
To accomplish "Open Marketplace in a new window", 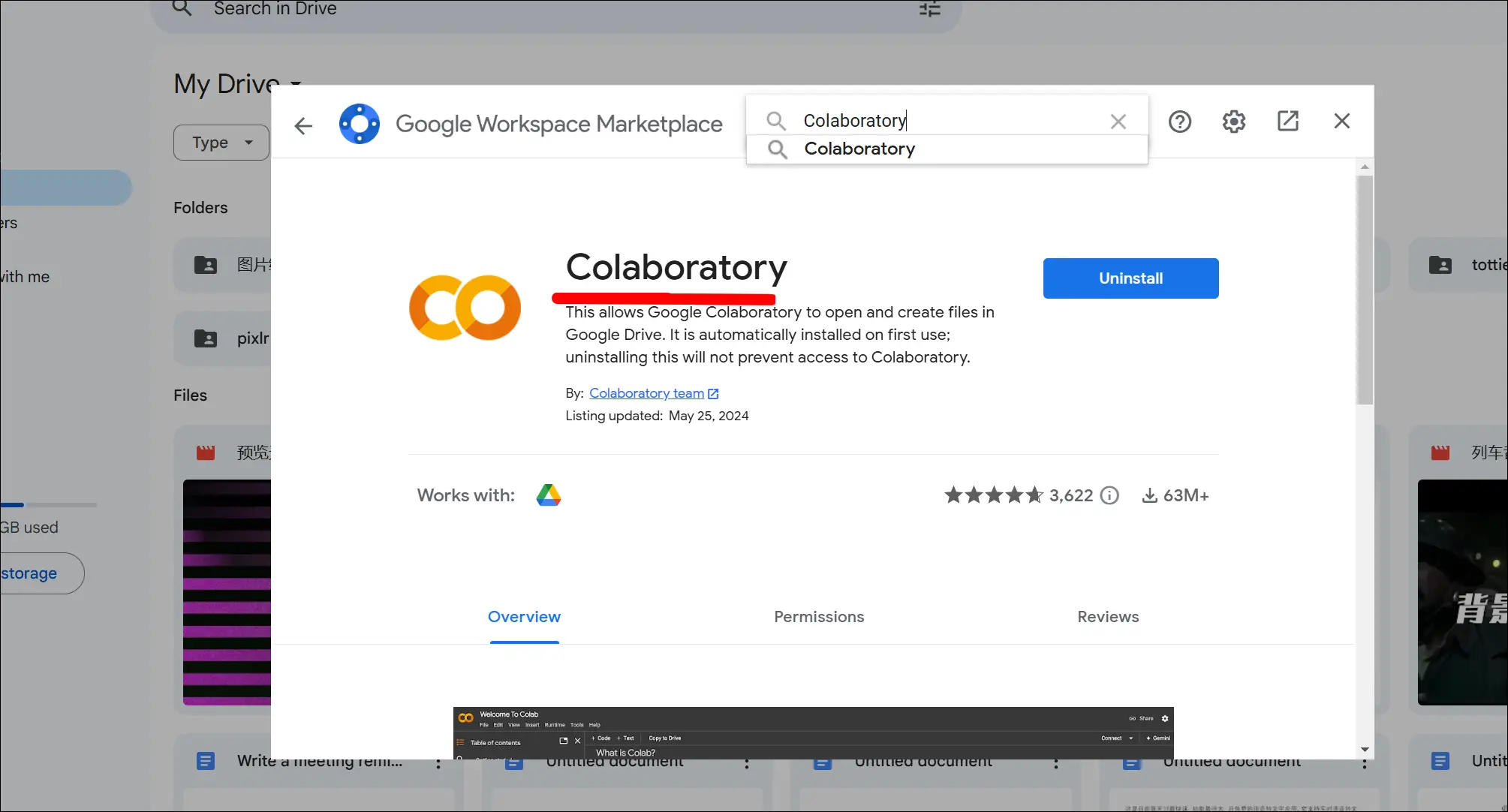I will 1288,121.
